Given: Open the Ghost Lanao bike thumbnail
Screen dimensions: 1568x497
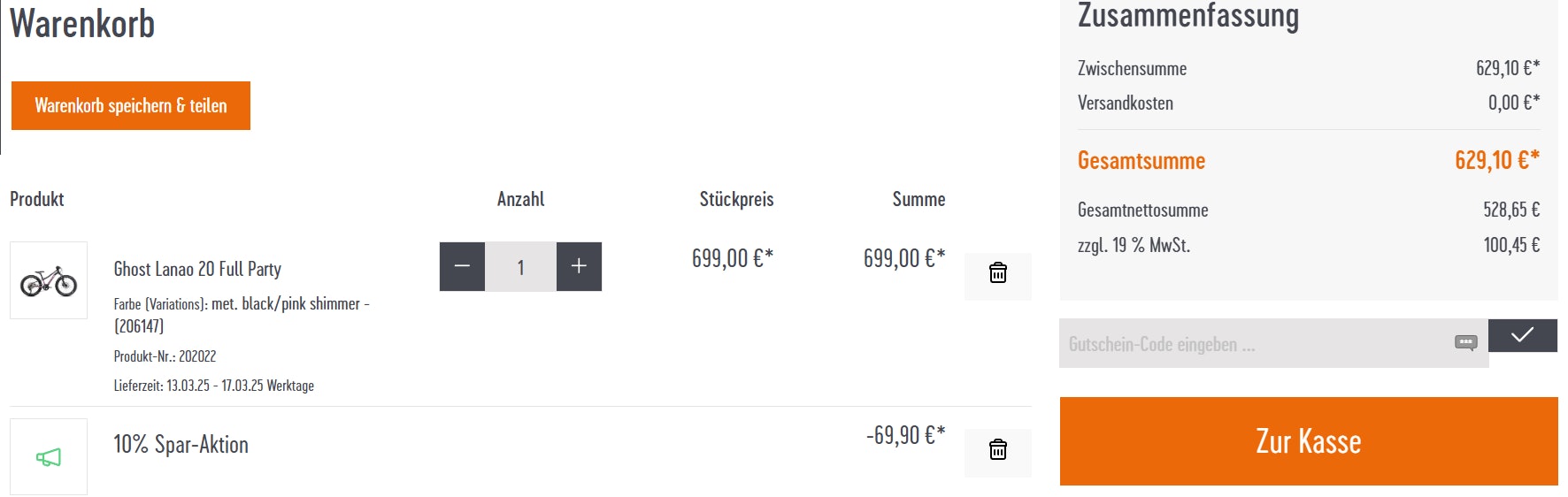Looking at the screenshot, I should click(49, 280).
